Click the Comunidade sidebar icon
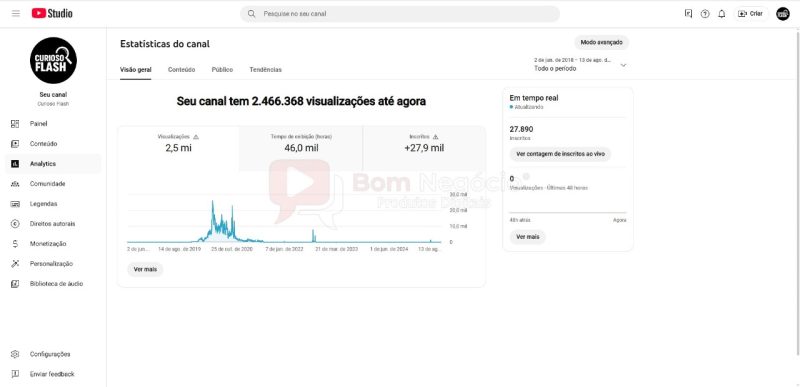The height and width of the screenshot is (387, 800). (15, 184)
